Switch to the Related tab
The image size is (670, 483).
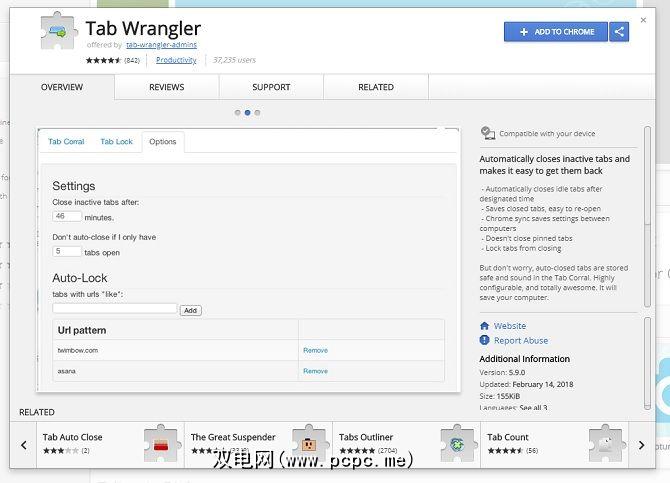(376, 87)
